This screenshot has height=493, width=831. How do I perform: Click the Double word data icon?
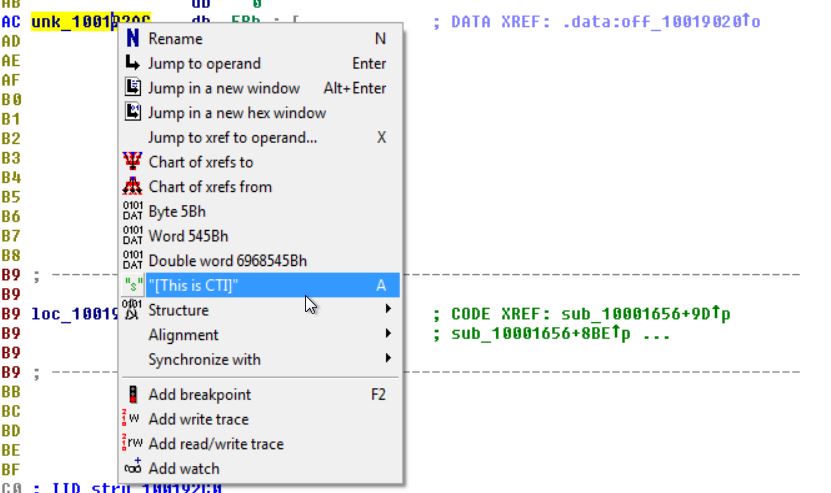(x=132, y=260)
